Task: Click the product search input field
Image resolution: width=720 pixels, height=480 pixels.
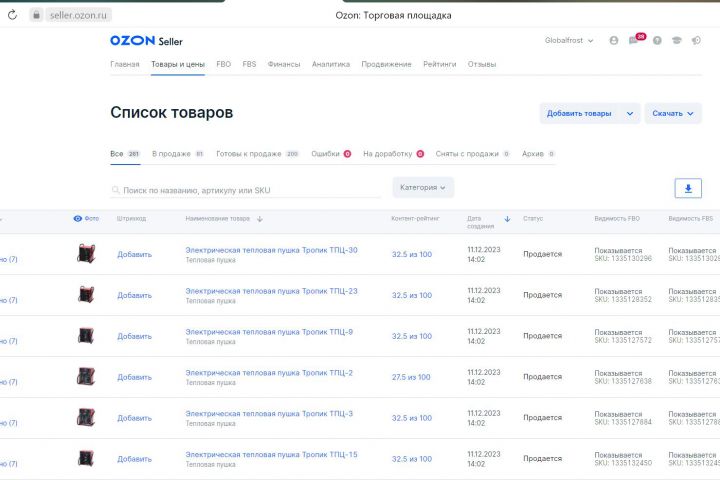Action: pos(246,190)
